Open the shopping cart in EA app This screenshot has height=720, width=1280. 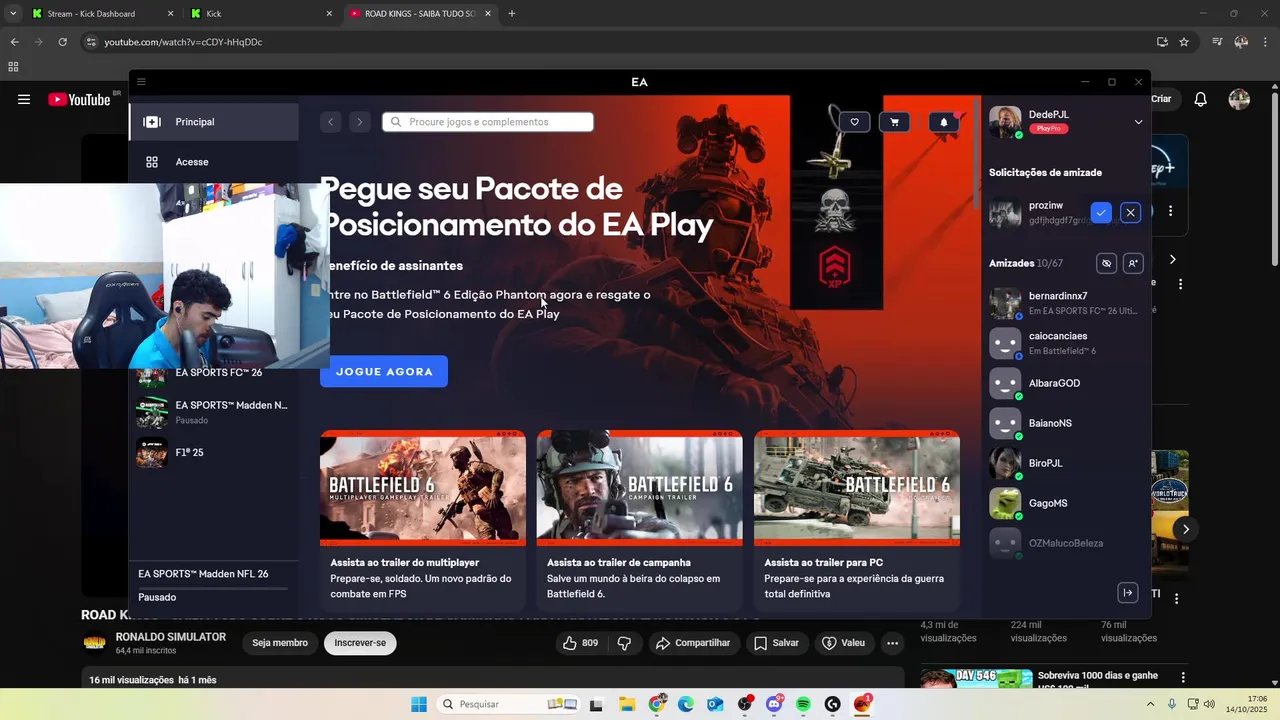[894, 122]
